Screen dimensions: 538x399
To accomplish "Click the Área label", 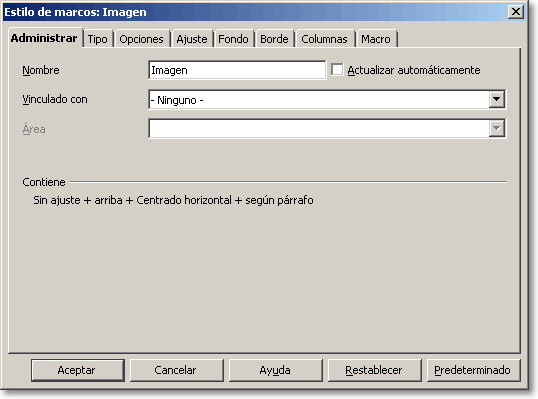I will tap(34, 129).
